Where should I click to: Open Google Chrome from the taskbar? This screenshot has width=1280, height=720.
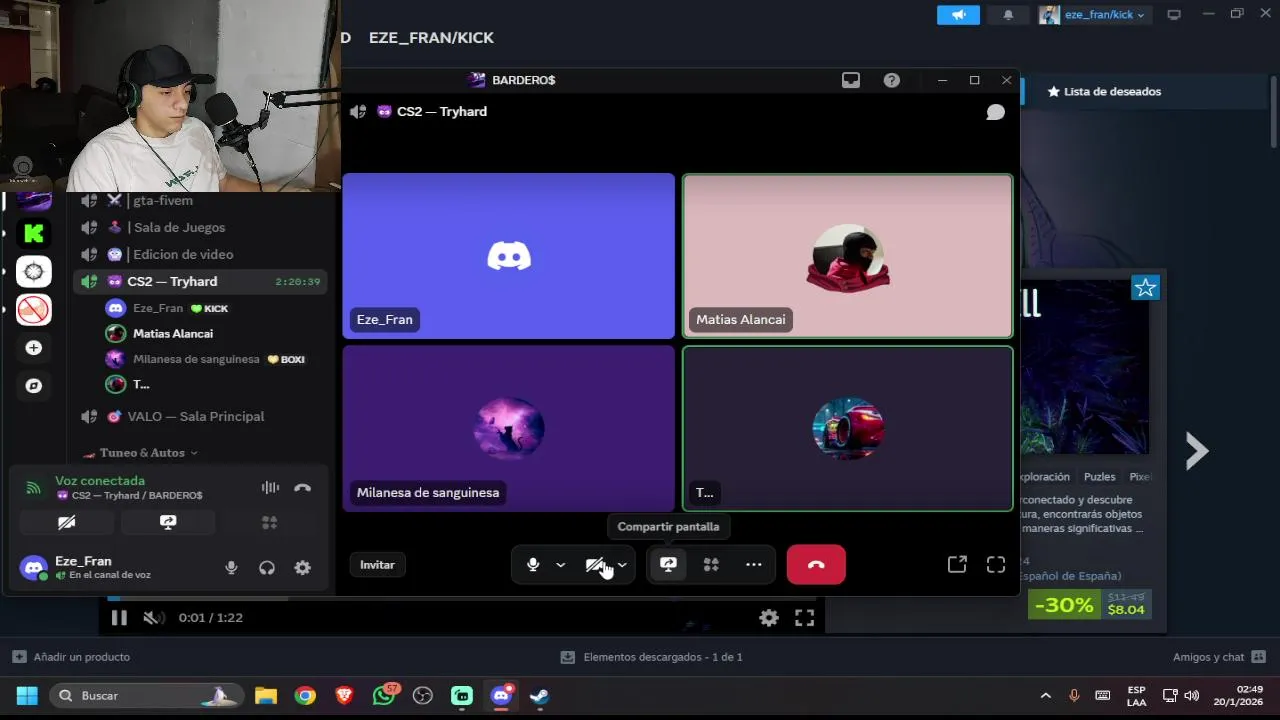click(x=305, y=696)
